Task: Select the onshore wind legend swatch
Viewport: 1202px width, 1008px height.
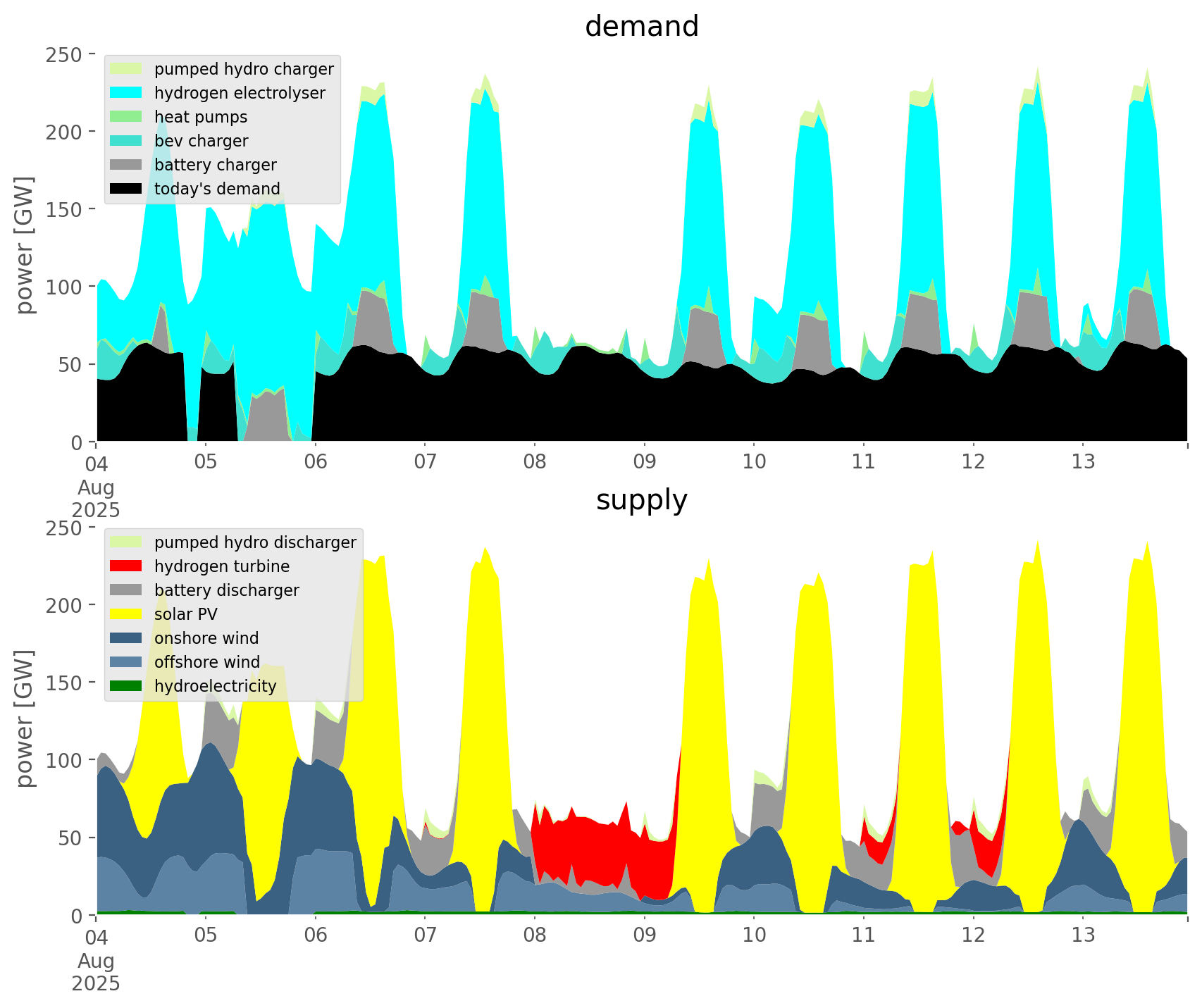Action: (126, 638)
